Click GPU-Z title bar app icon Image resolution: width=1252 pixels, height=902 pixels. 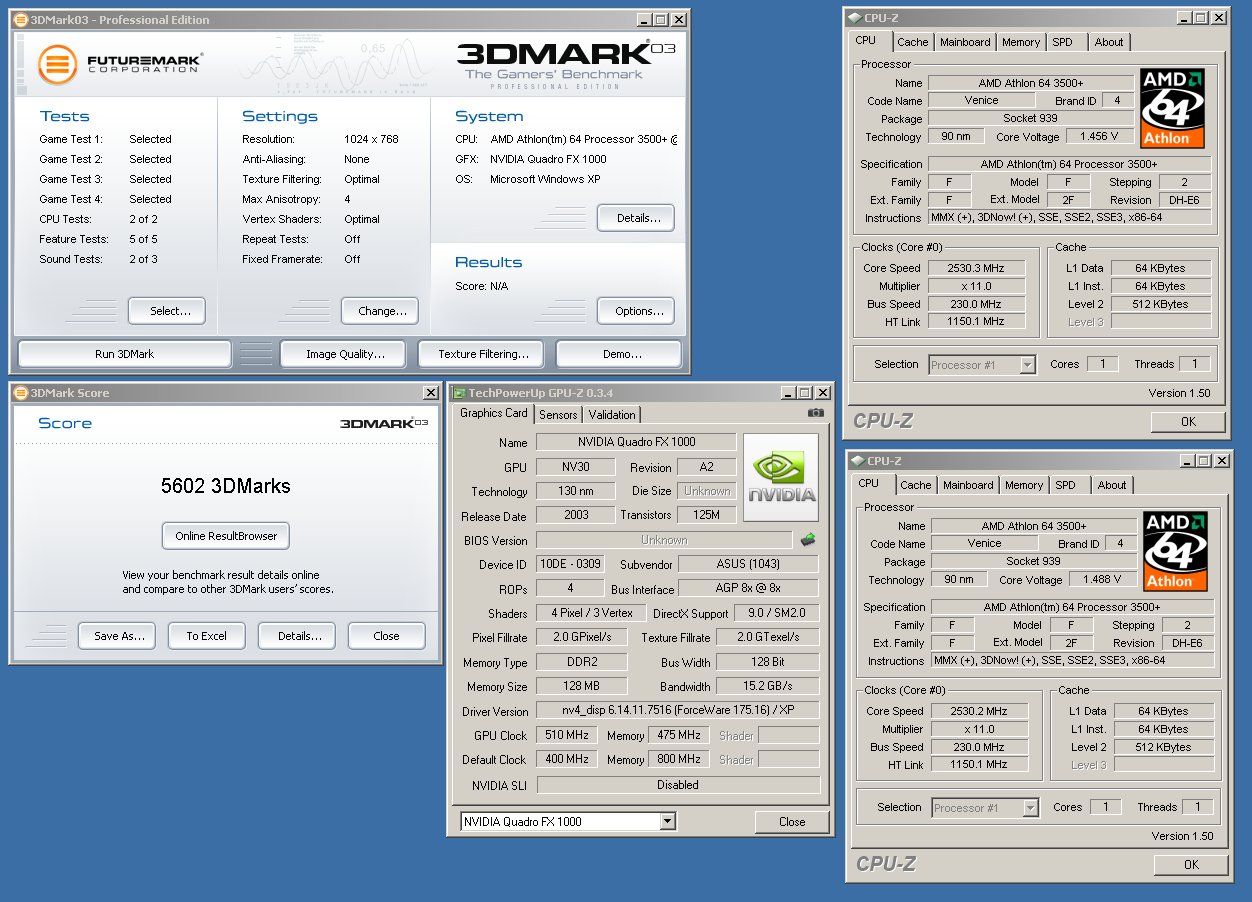[459, 393]
